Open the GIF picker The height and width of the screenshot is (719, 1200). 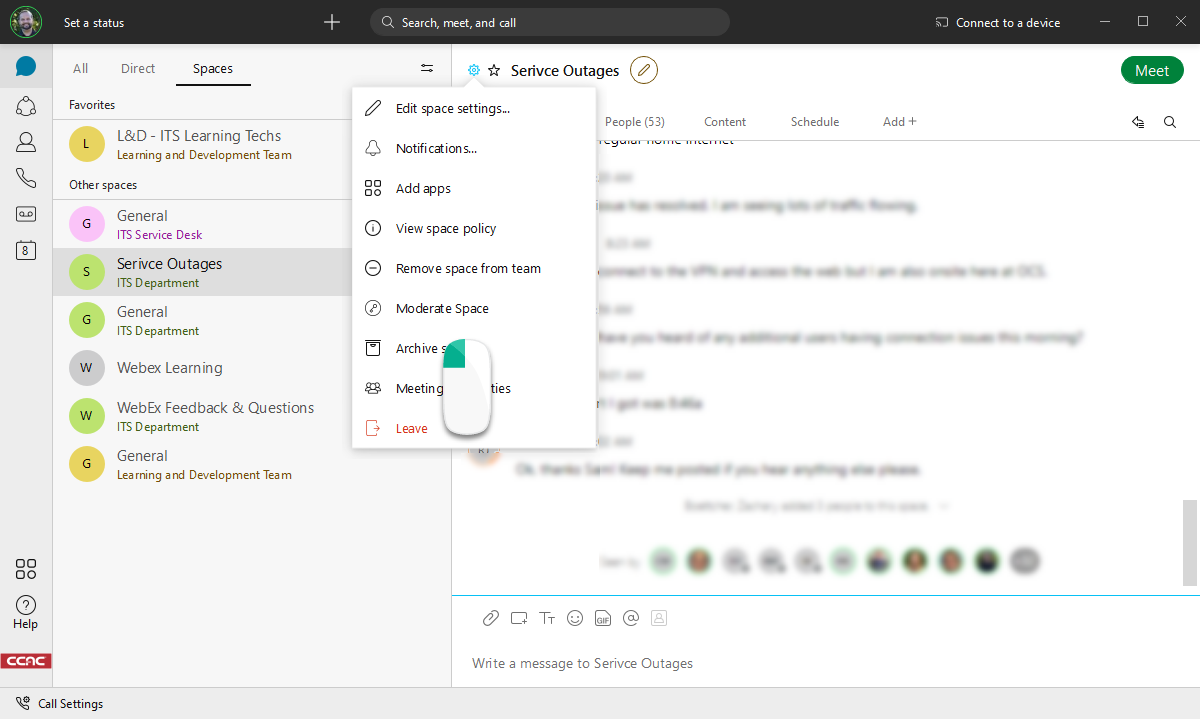pos(603,618)
